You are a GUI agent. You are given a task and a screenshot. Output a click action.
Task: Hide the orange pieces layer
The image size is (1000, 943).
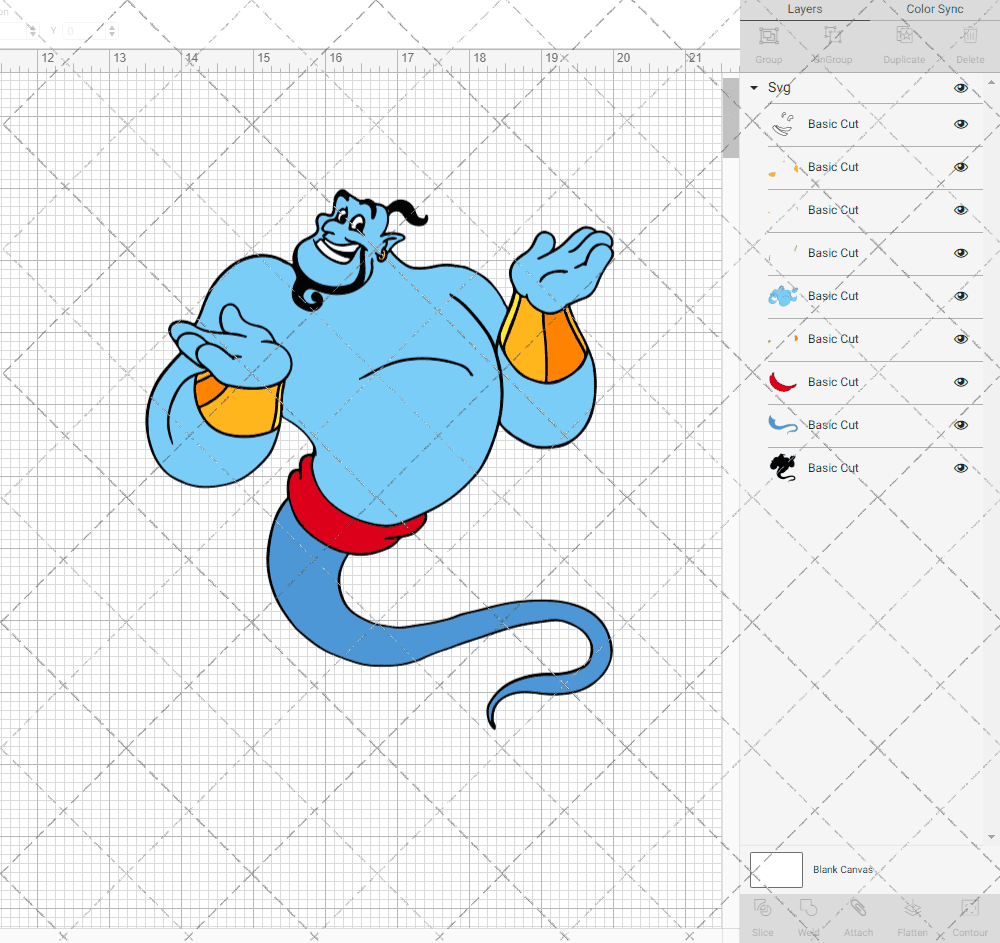pos(961,339)
